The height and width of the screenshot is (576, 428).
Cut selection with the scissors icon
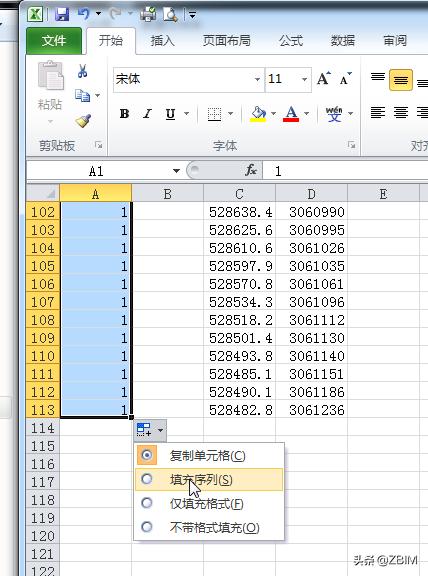click(83, 71)
